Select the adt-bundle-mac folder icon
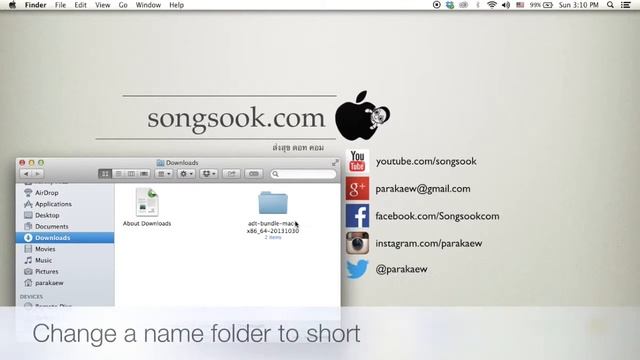Screen dimensions: 640x360 tap(273, 202)
